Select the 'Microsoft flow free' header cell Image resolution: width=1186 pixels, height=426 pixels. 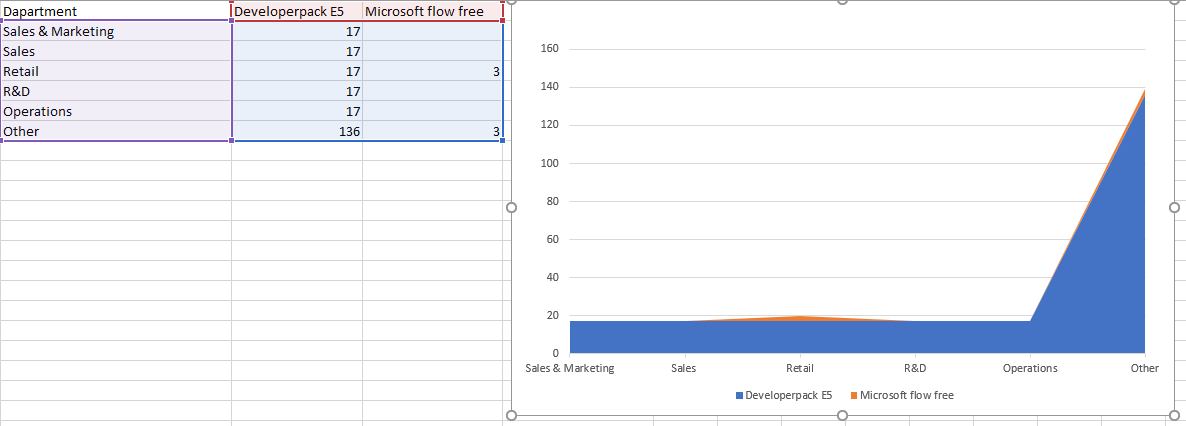click(432, 11)
